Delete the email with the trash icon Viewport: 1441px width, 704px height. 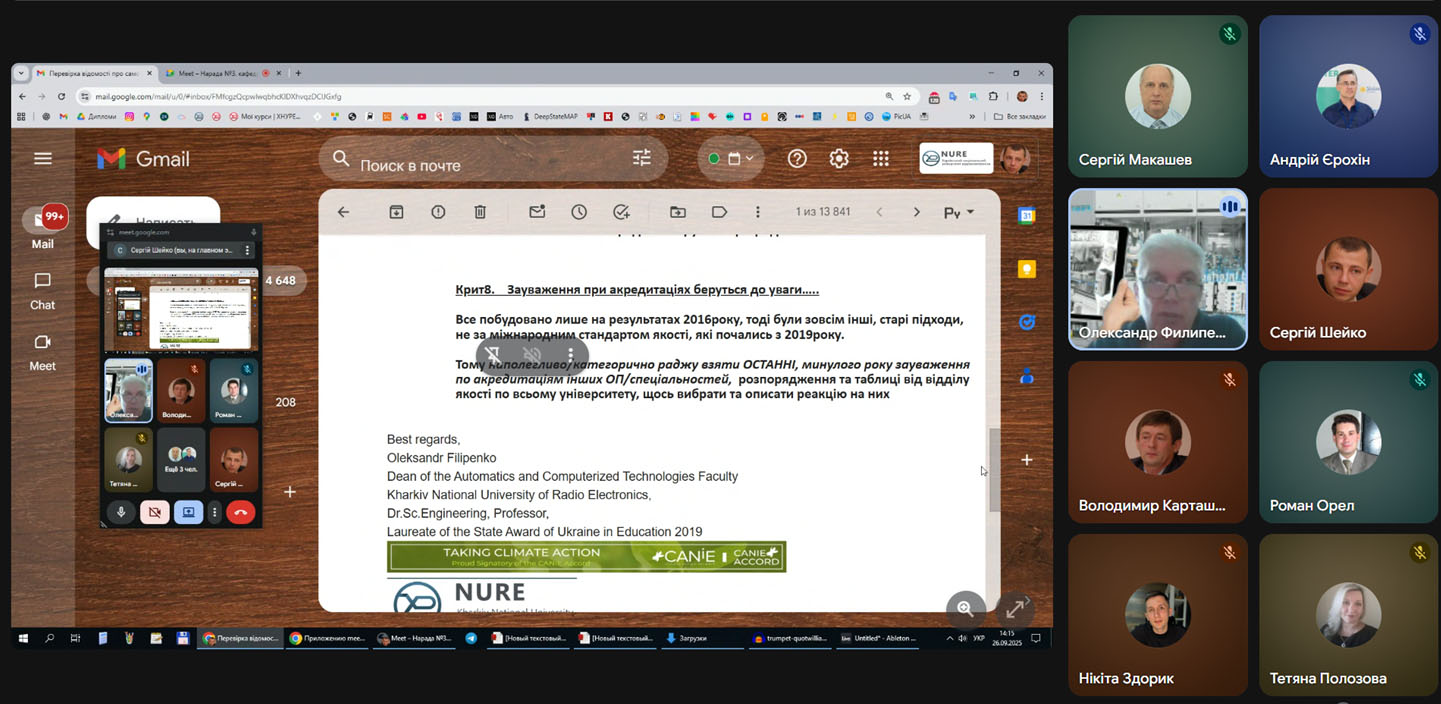480,212
